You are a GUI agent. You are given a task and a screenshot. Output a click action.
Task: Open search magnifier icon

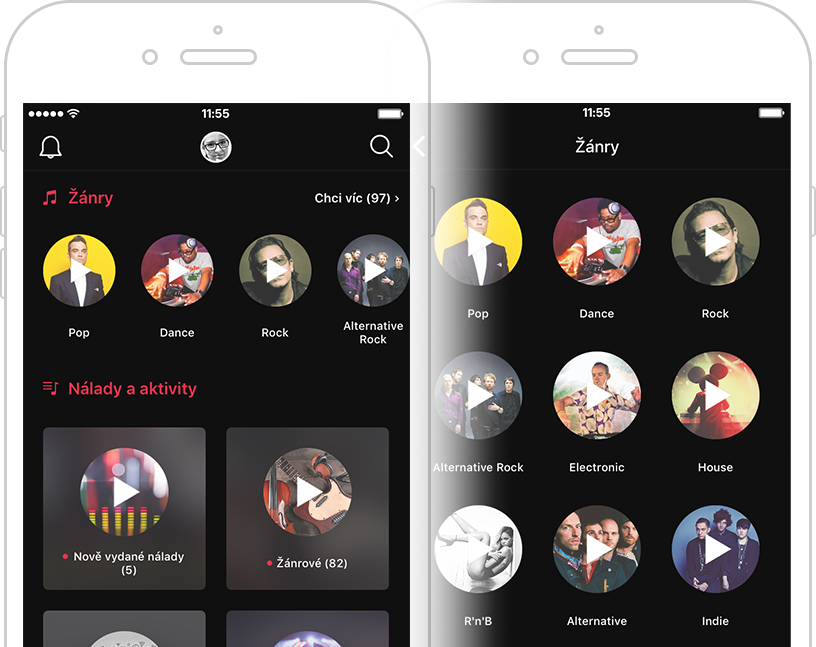(x=381, y=146)
